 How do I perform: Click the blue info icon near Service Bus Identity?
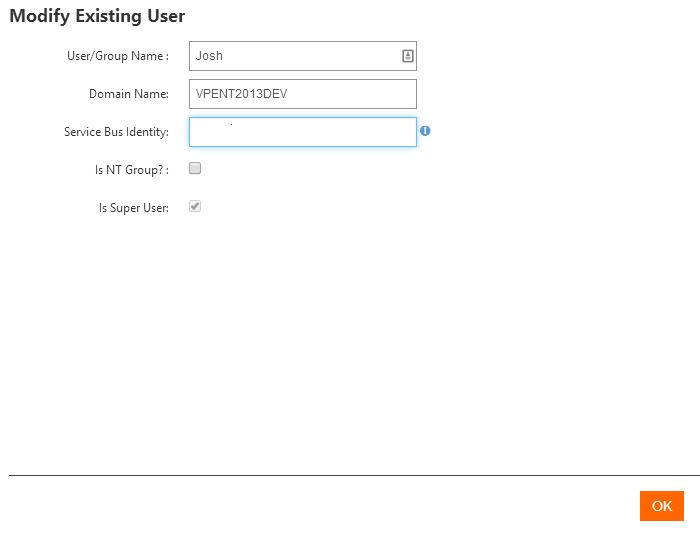425,131
